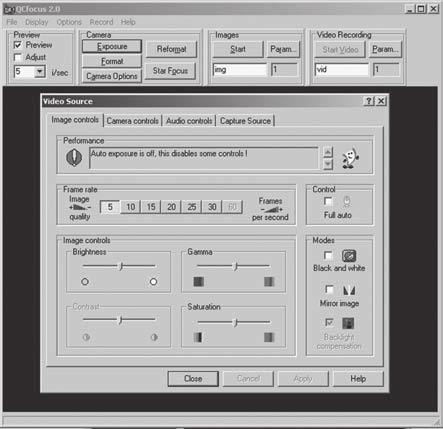Open the Help menu
The image size is (443, 429).
(128, 22)
